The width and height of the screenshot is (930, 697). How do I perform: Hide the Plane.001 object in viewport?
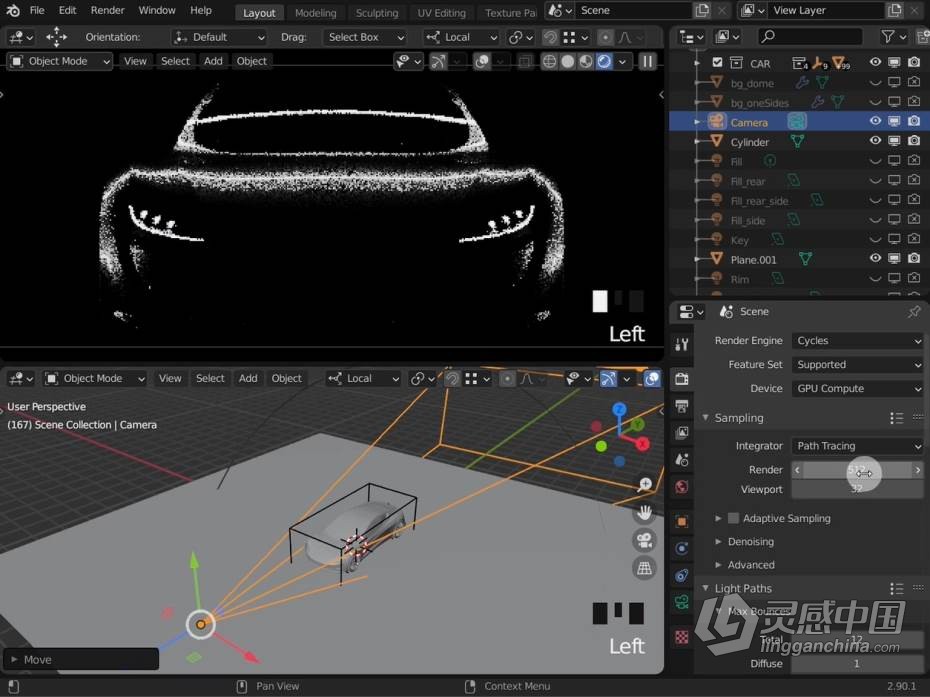click(875, 258)
